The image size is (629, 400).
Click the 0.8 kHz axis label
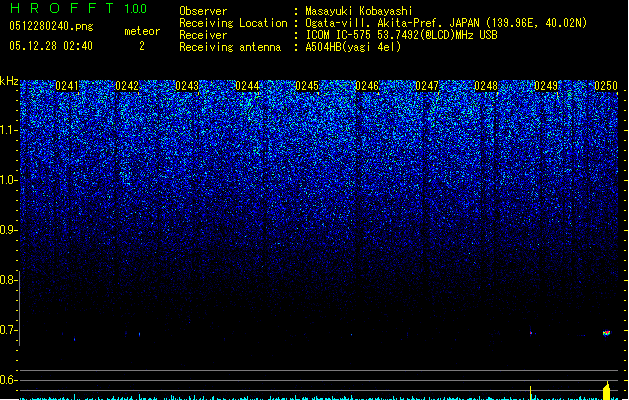pos(9,280)
